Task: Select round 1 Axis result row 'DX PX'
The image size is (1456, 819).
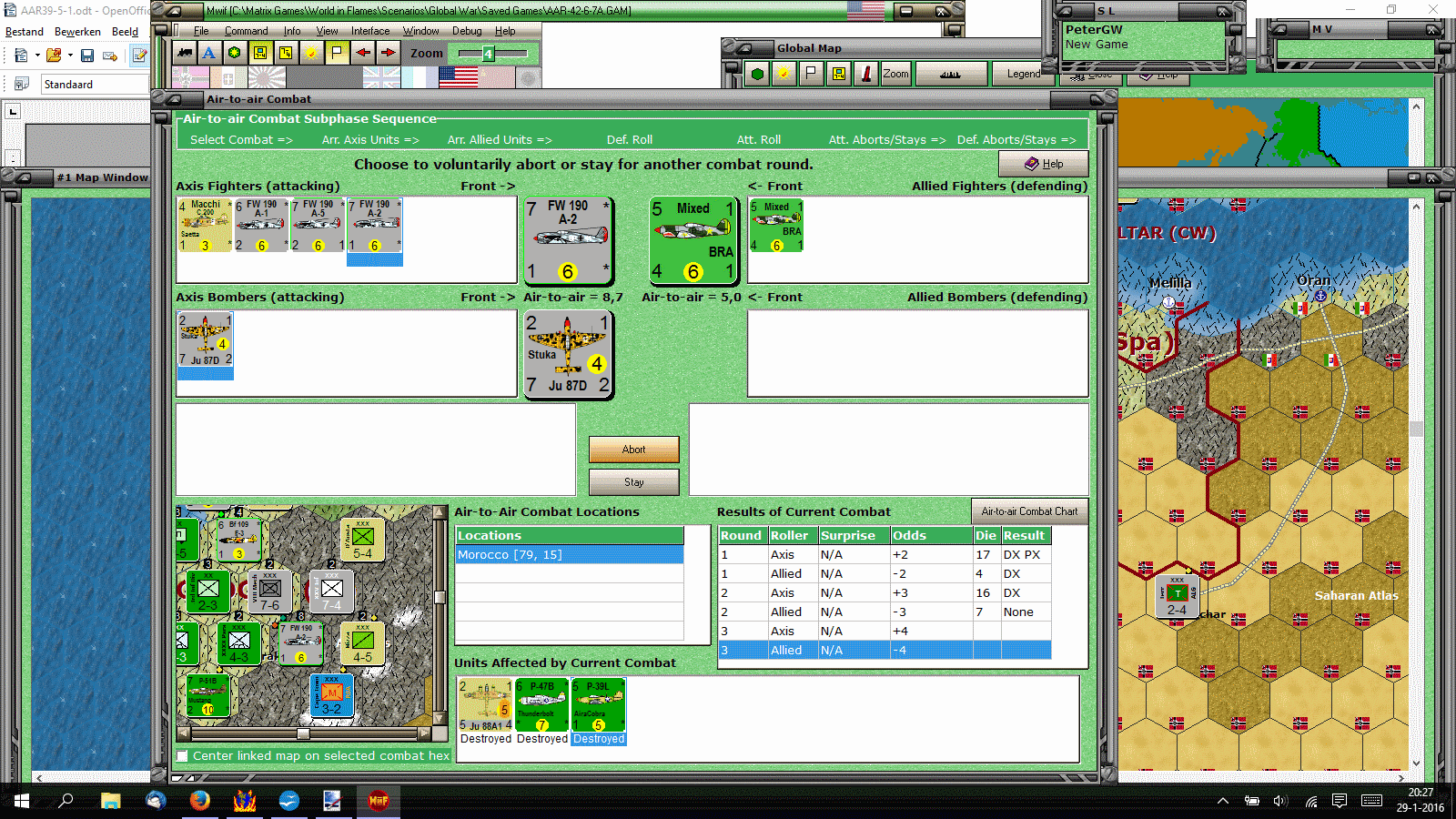Action: coord(885,554)
